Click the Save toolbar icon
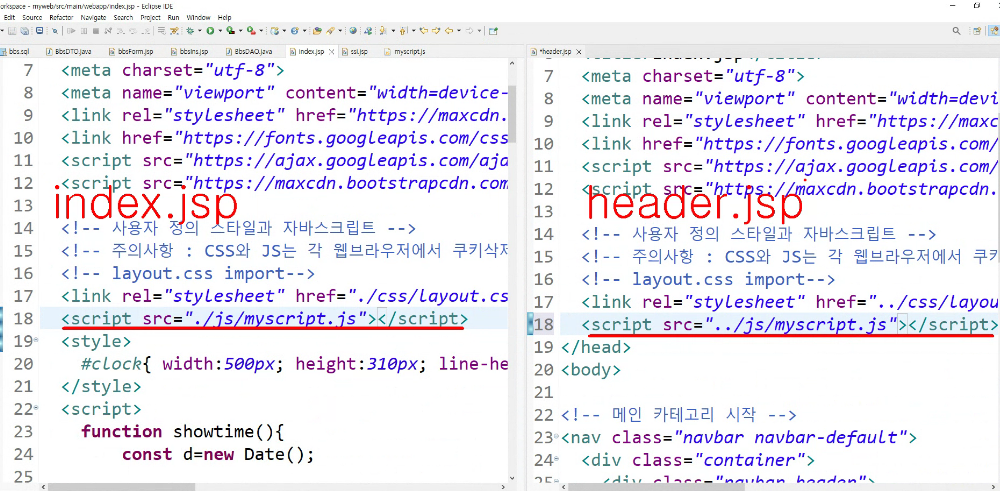Screen dimensions: 1000x491 (12, 30)
